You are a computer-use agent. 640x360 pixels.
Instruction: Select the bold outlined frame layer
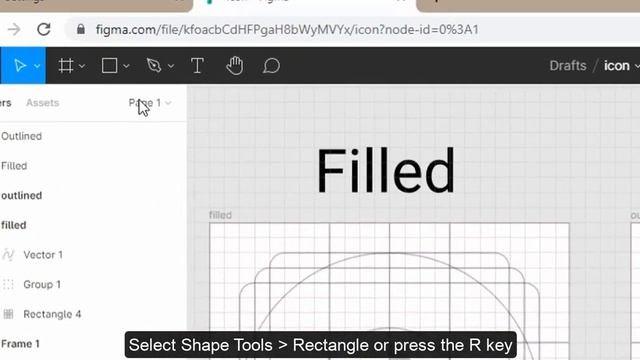click(21, 196)
